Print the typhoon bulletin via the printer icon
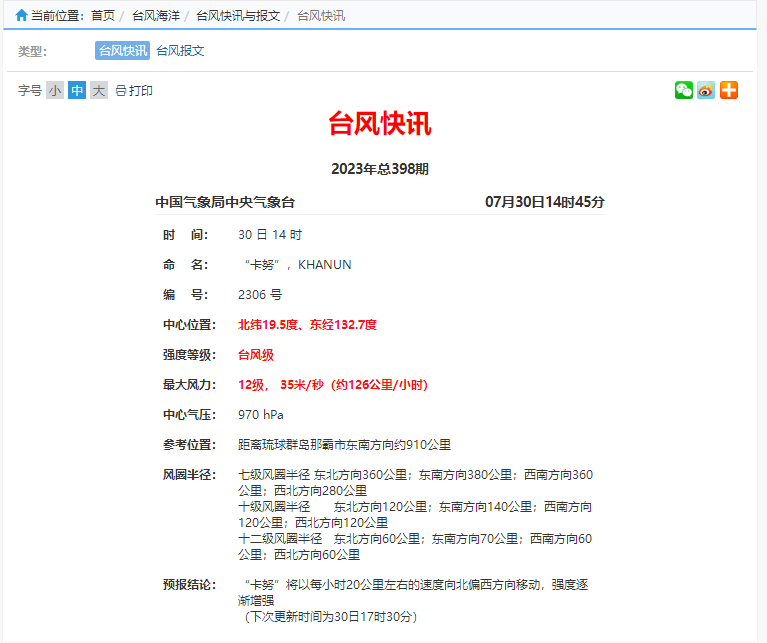Image resolution: width=767 pixels, height=643 pixels. (121, 91)
